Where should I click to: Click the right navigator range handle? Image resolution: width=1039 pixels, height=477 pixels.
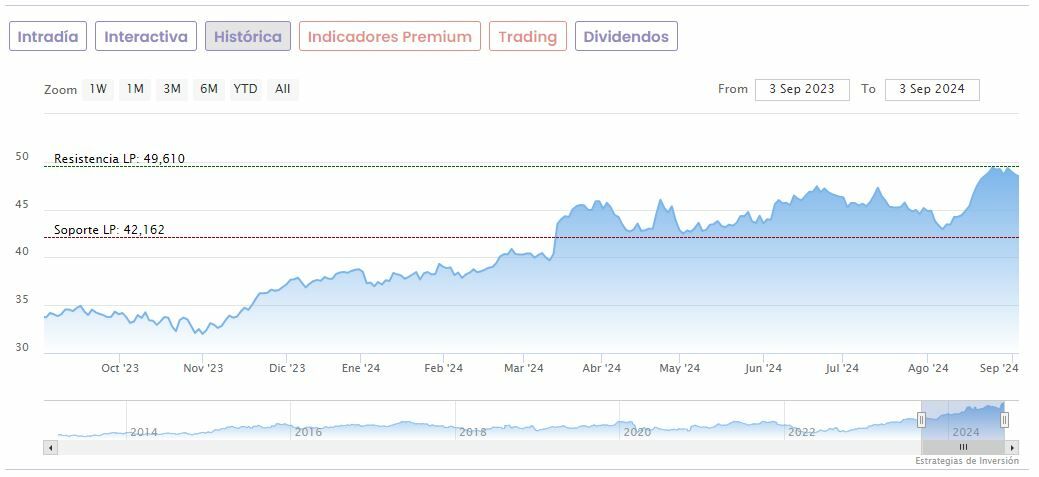click(1005, 420)
